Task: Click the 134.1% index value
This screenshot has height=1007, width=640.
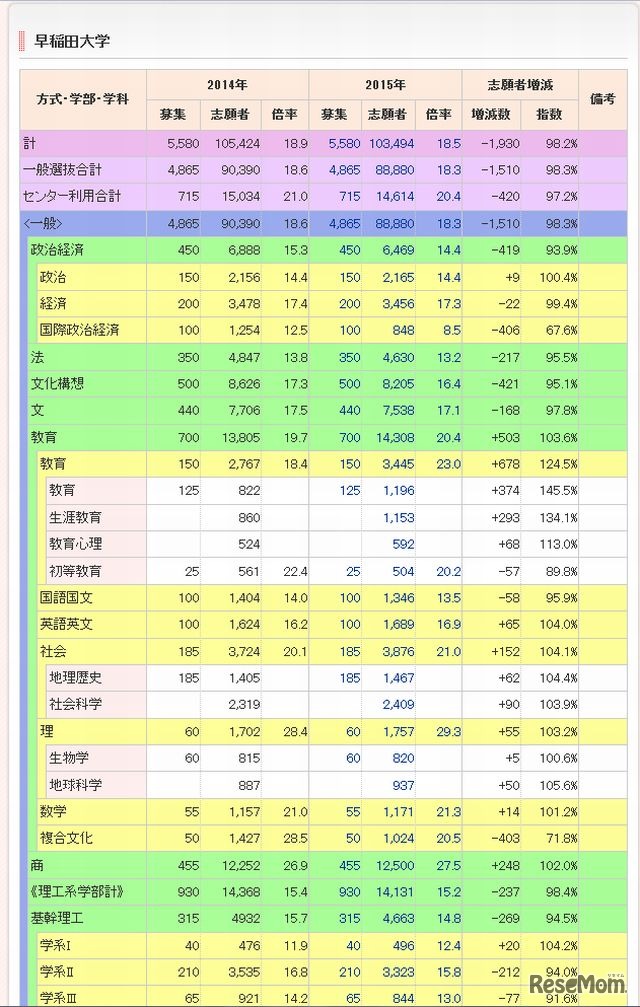Action: pos(558,518)
